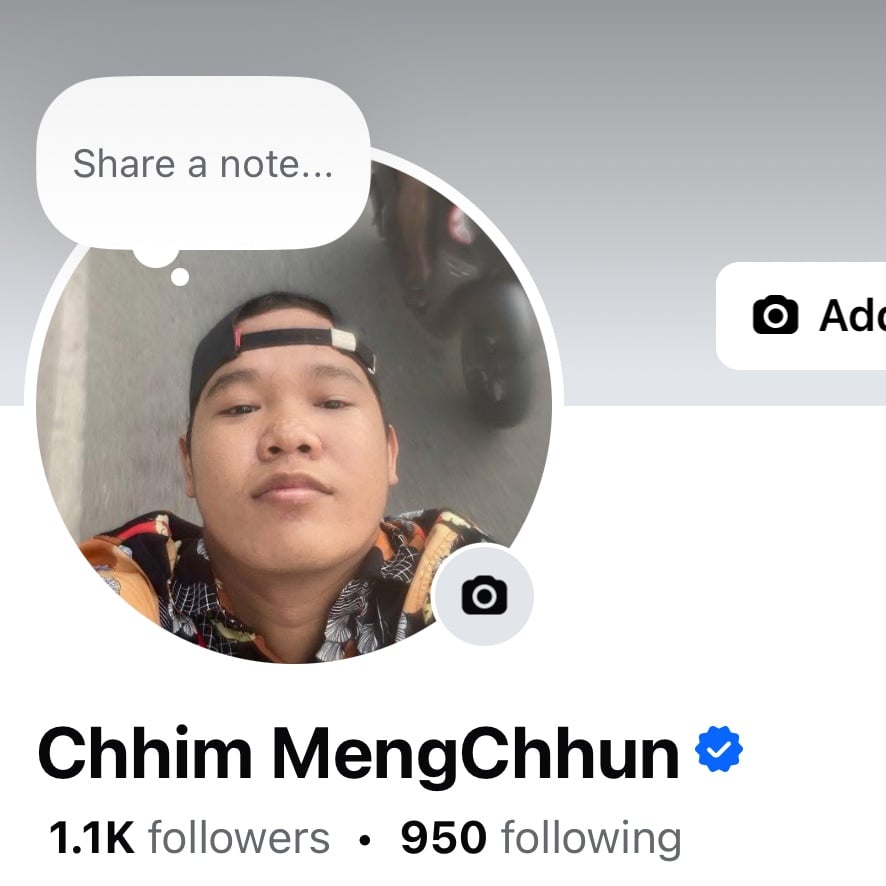886x886 pixels.
Task: Tap the small thought bubble tail dot
Action: coord(180,277)
